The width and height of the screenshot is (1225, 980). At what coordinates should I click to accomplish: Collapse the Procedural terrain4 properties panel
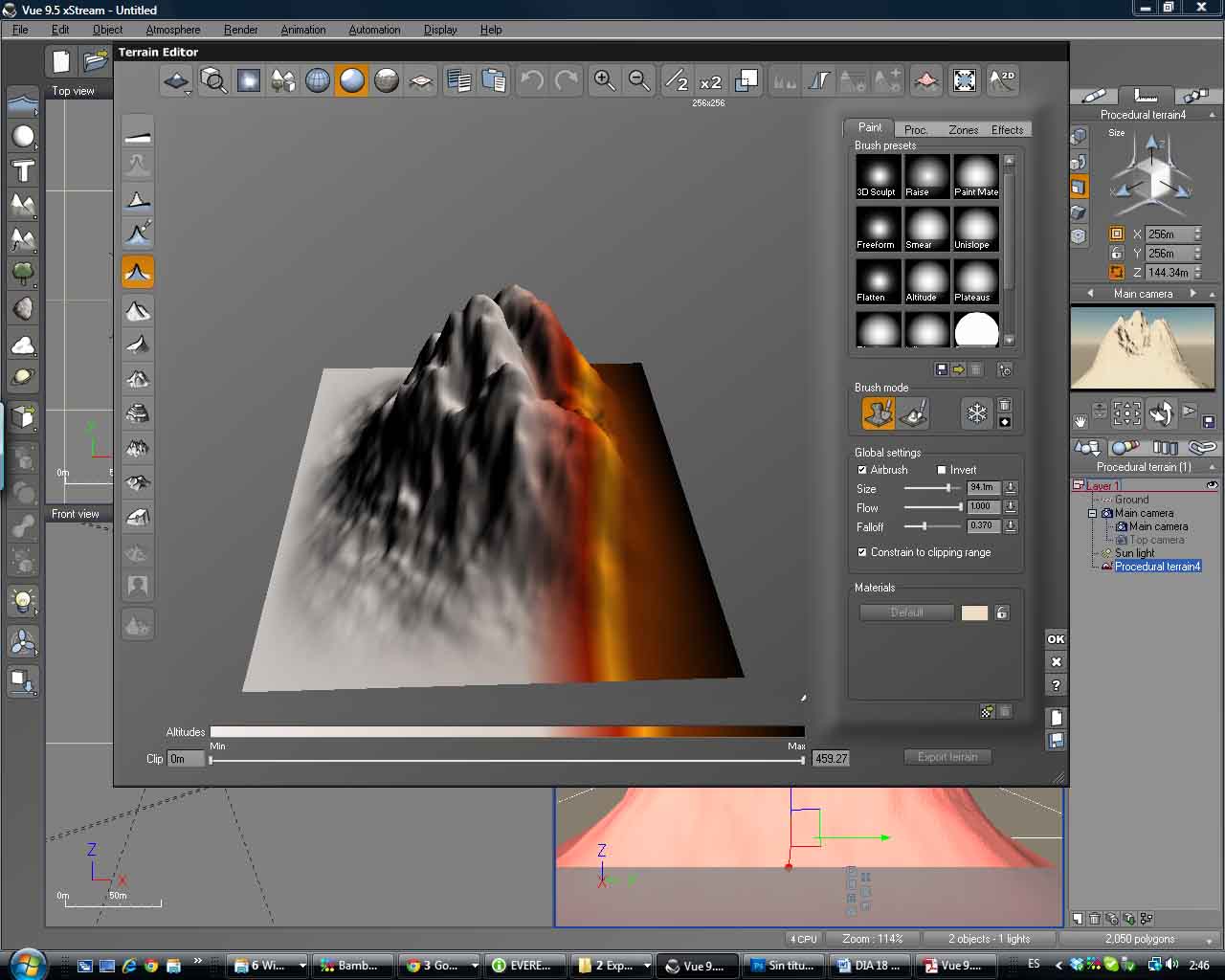point(1214,115)
